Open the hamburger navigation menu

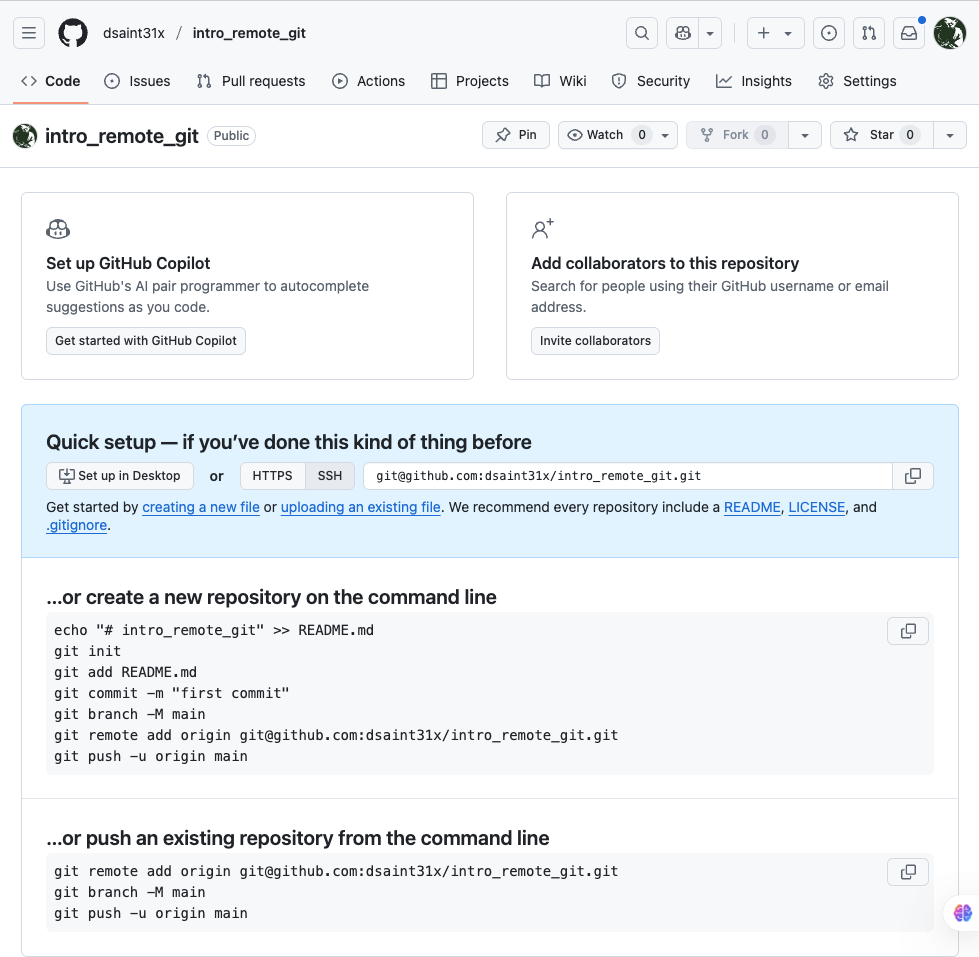pyautogui.click(x=29, y=33)
